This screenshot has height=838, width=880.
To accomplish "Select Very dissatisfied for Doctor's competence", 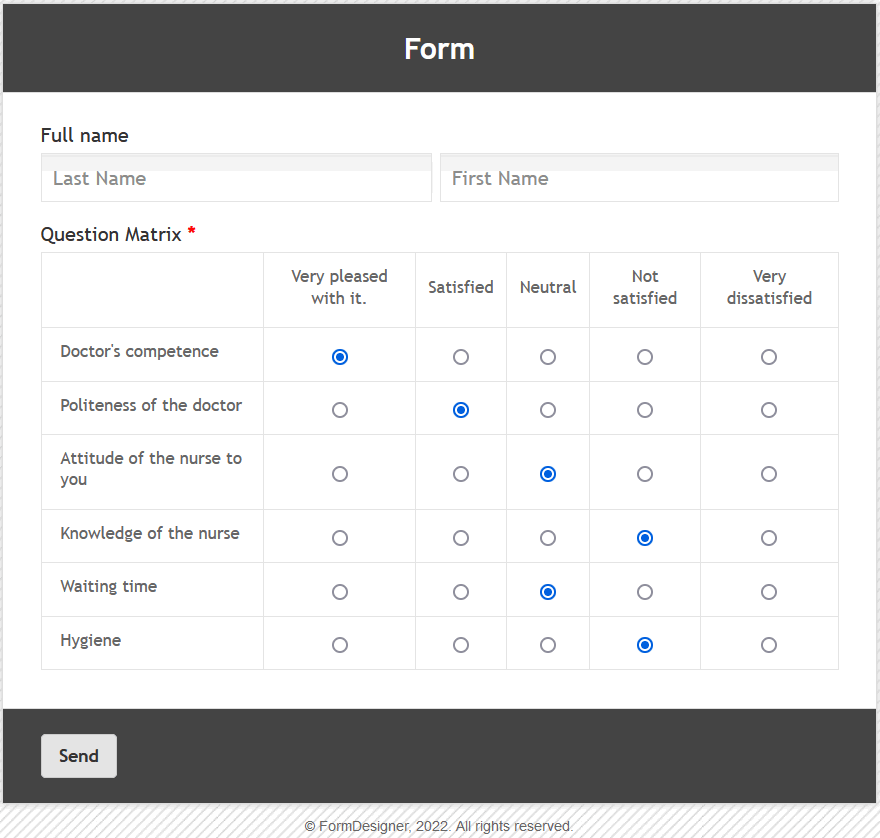I will (x=769, y=357).
